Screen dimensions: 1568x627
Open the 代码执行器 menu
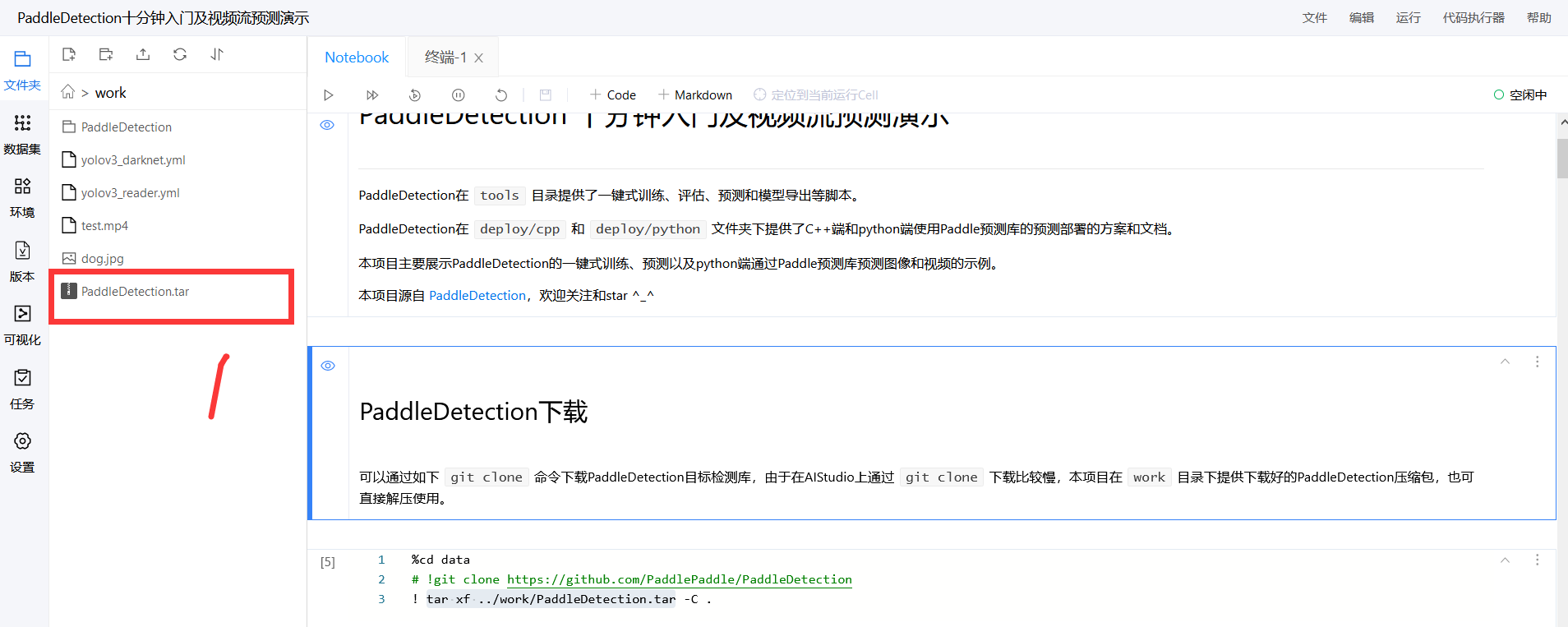1473,17
